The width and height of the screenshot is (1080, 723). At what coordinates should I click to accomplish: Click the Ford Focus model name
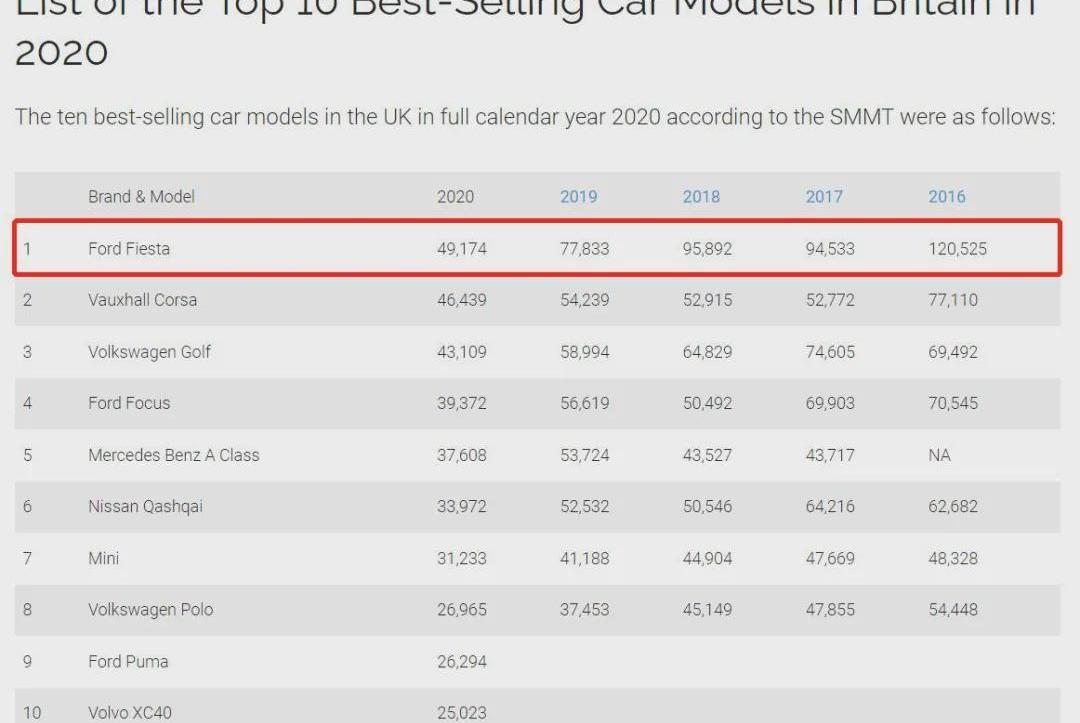point(129,403)
